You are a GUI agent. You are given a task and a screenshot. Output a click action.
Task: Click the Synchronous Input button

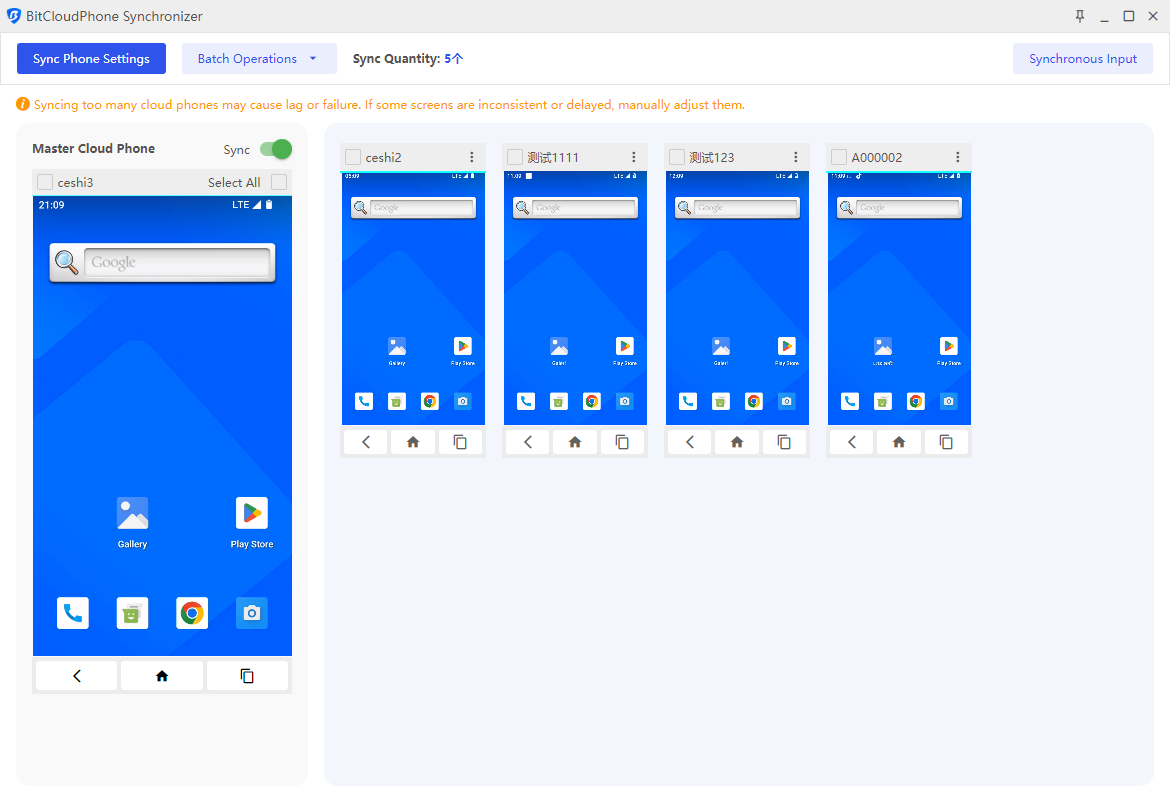click(x=1082, y=59)
